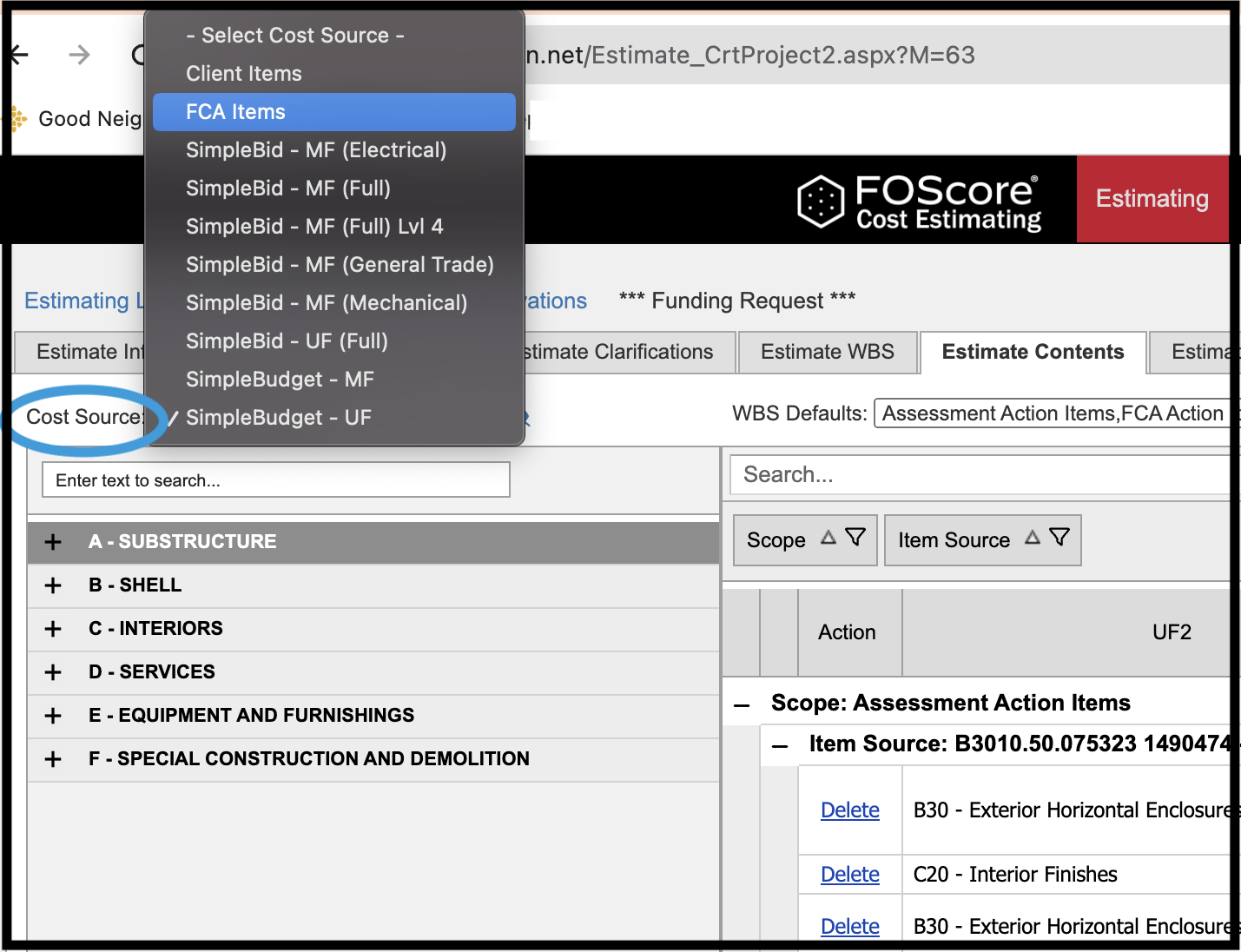Select SimpleBudget - MF option
1241x952 pixels.
[334, 380]
